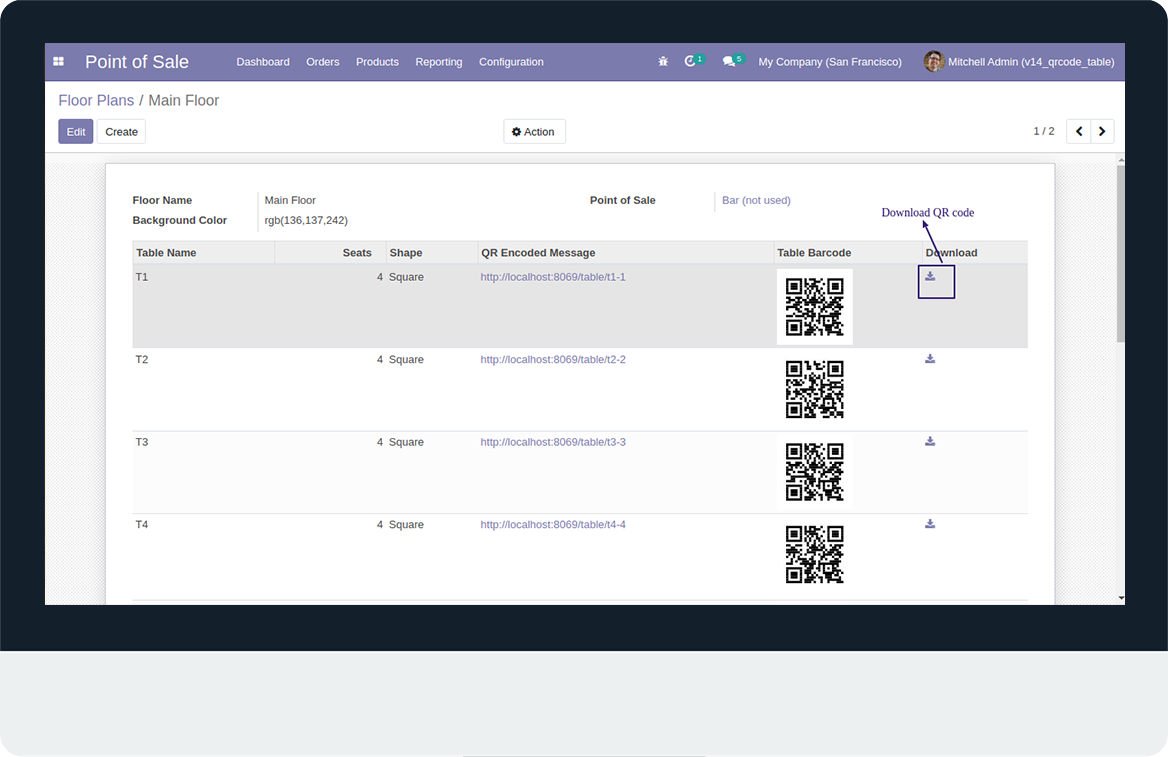Download the QR code for table T1
The width and height of the screenshot is (1168, 757).
930,276
